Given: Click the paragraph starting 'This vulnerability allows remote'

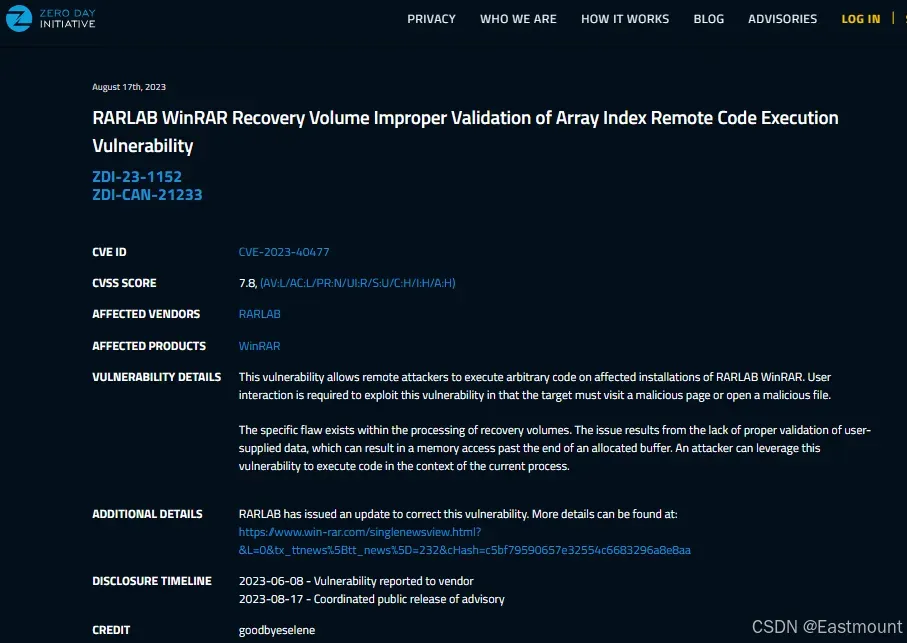Looking at the screenshot, I should tap(535, 386).
